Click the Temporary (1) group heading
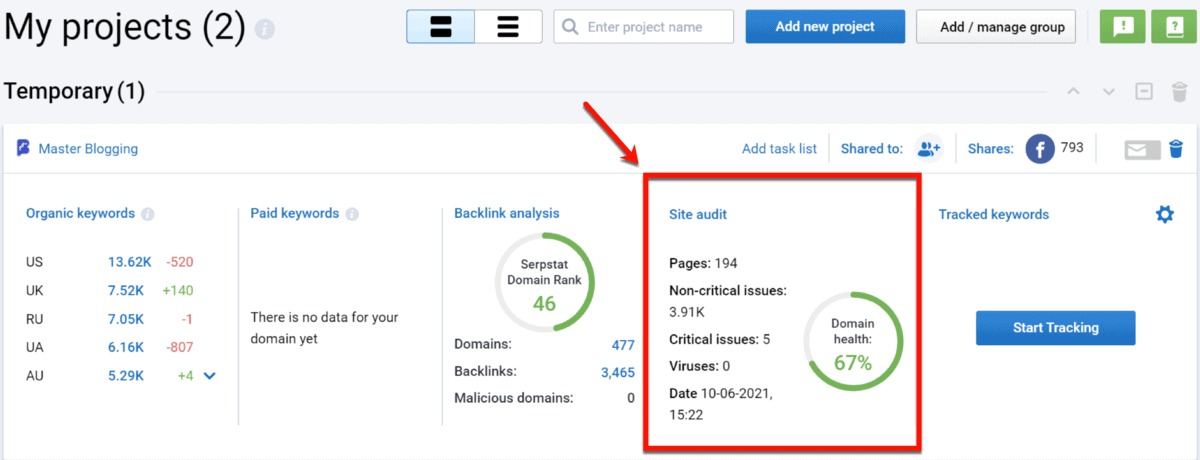The image size is (1200, 460). point(75,92)
